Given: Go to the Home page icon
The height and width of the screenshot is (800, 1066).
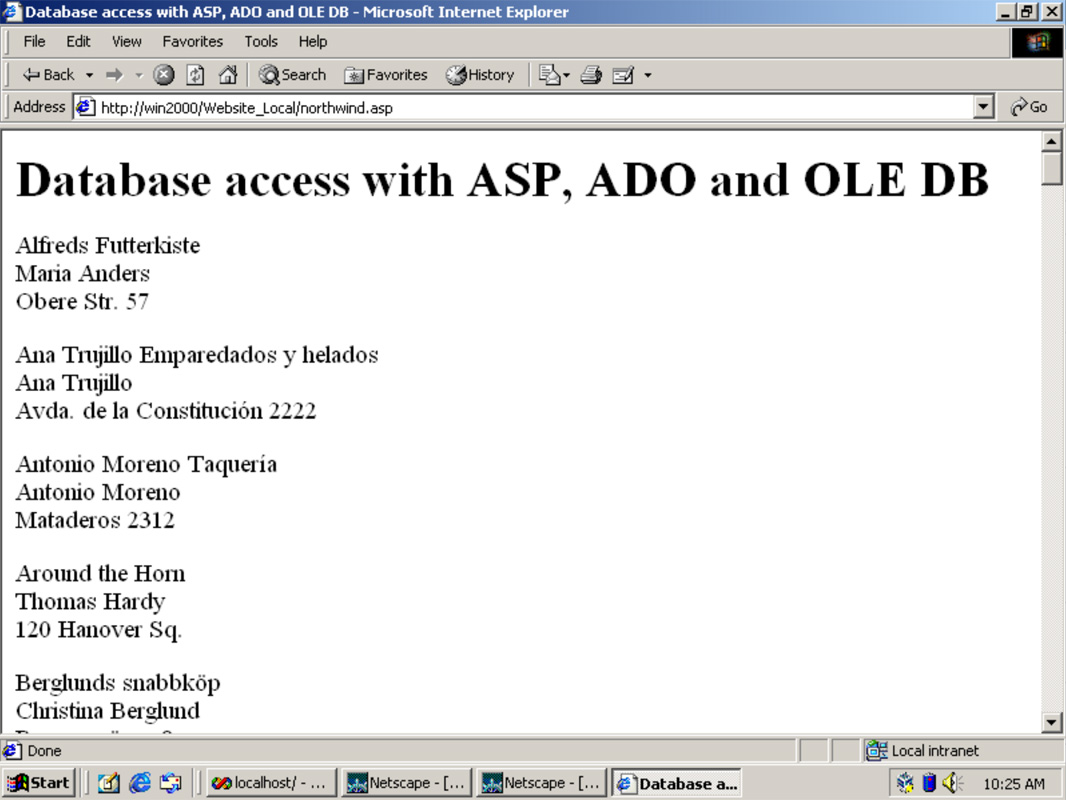Looking at the screenshot, I should (x=228, y=75).
